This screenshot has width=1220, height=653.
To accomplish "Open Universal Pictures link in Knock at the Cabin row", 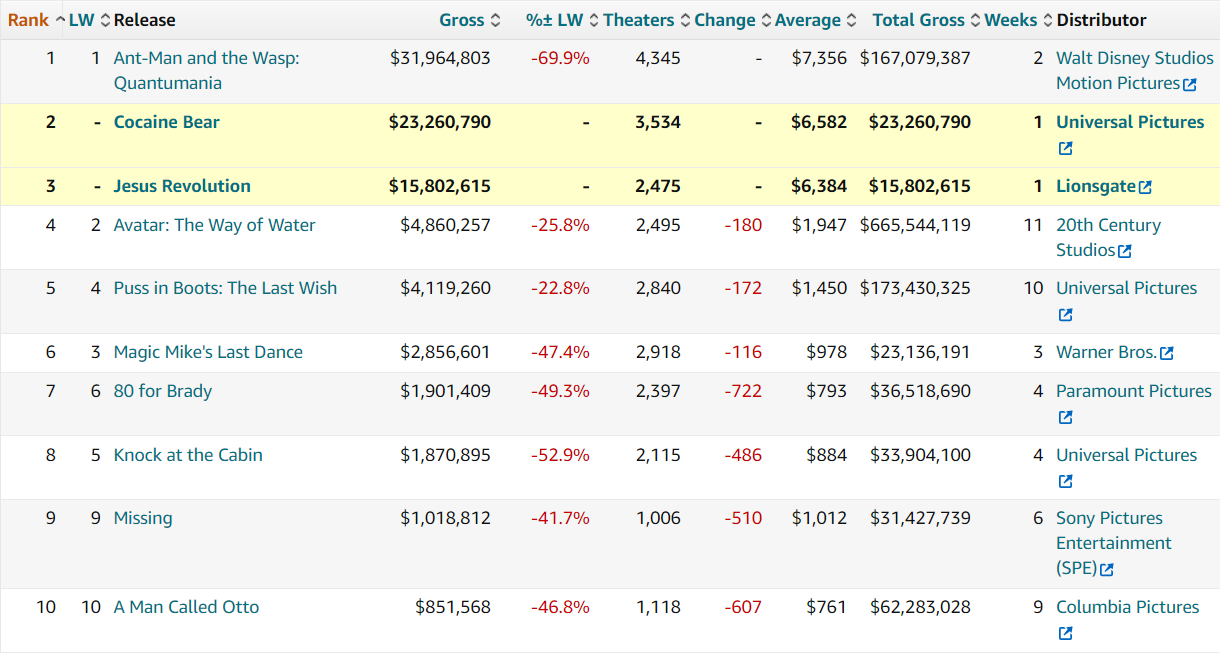I will pos(1126,455).
